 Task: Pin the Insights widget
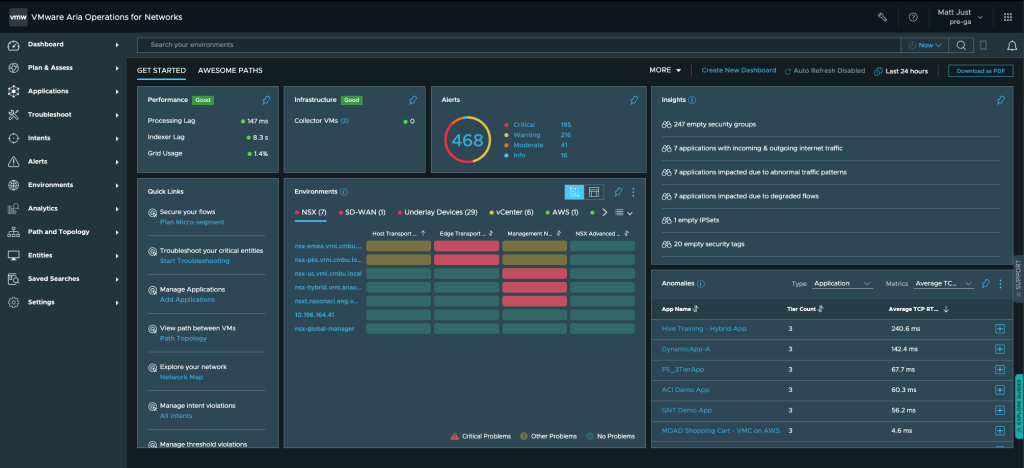point(1001,100)
